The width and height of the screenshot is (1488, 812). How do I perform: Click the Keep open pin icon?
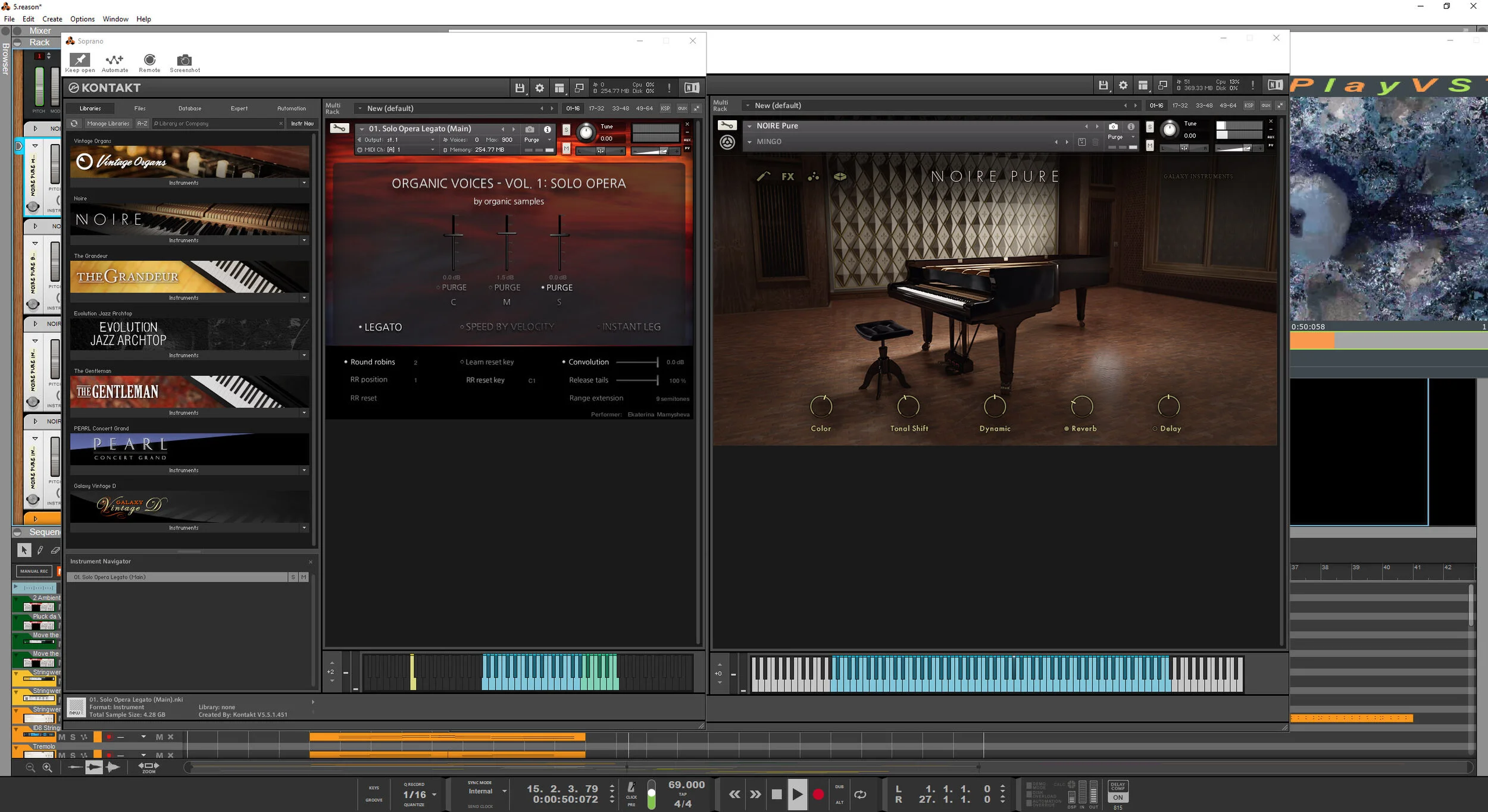[80, 59]
